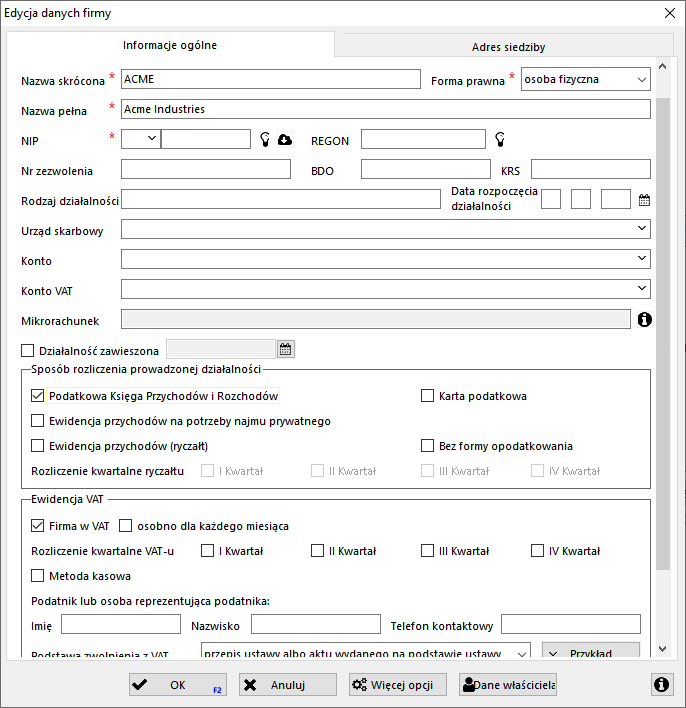This screenshot has height=708, width=686.
Task: Click in BDO input field
Action: coord(426,169)
